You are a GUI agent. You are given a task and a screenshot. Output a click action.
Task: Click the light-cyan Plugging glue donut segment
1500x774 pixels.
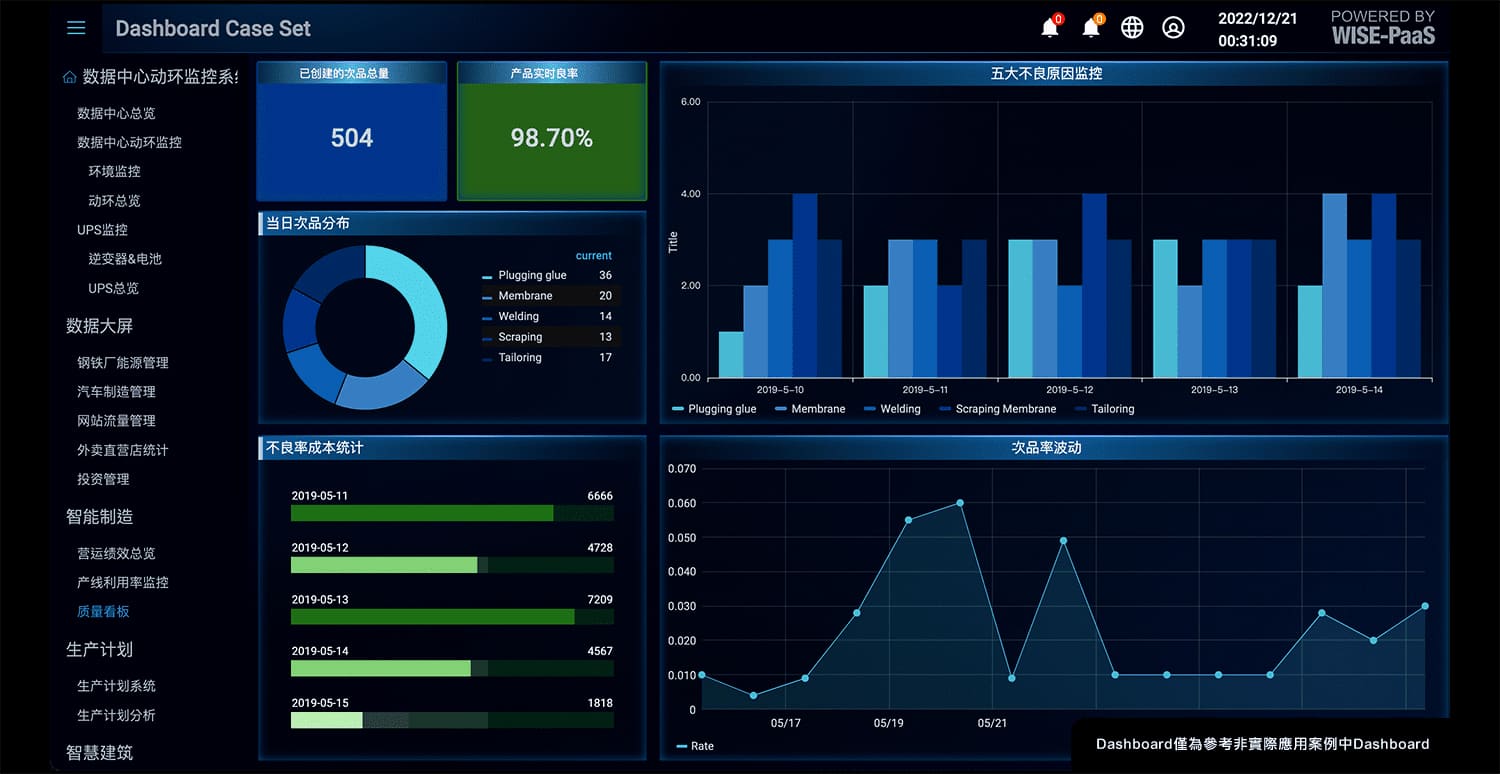pos(418,300)
